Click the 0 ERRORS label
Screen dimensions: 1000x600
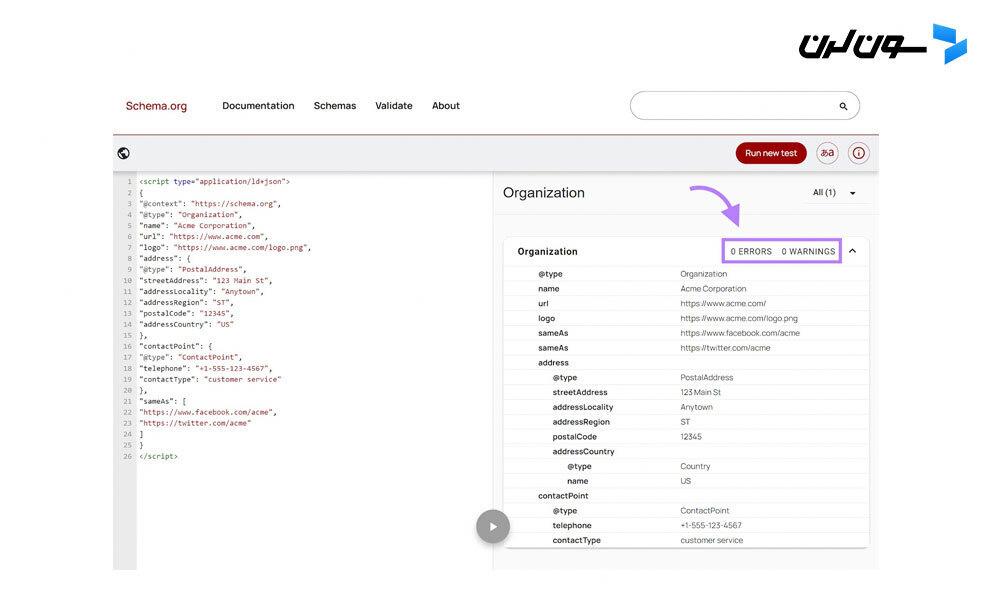point(751,251)
